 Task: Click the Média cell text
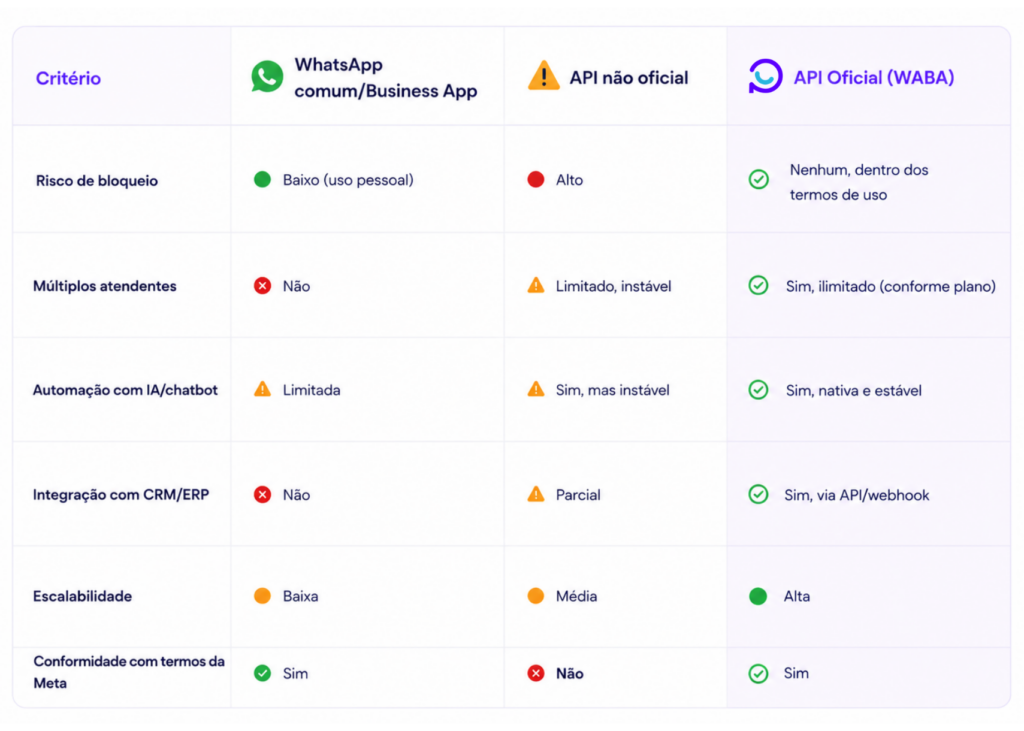(576, 596)
